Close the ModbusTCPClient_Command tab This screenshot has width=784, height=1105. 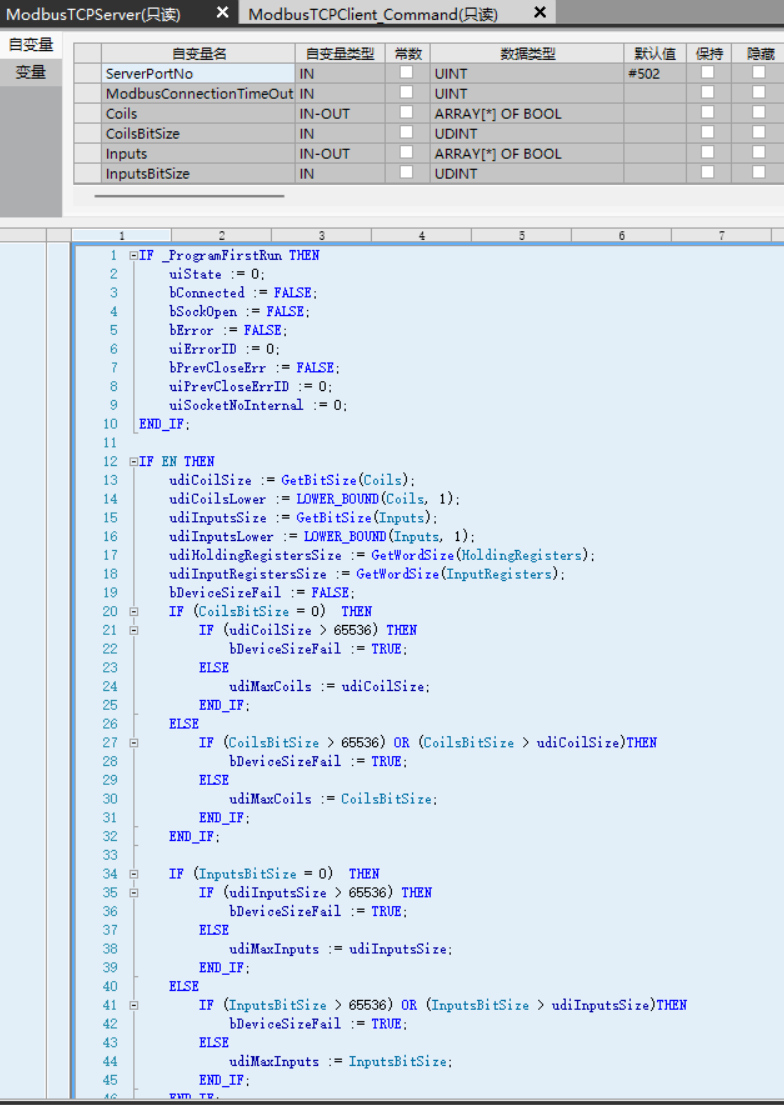click(x=540, y=12)
